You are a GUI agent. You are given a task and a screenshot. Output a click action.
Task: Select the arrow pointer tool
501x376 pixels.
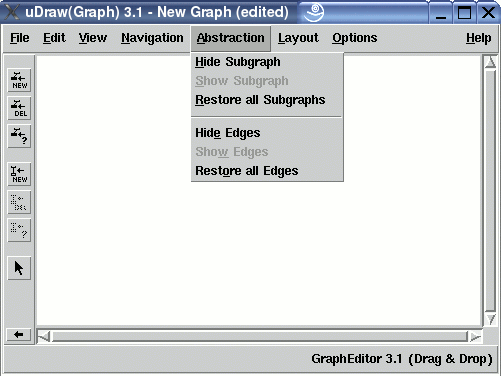[x=19, y=268]
